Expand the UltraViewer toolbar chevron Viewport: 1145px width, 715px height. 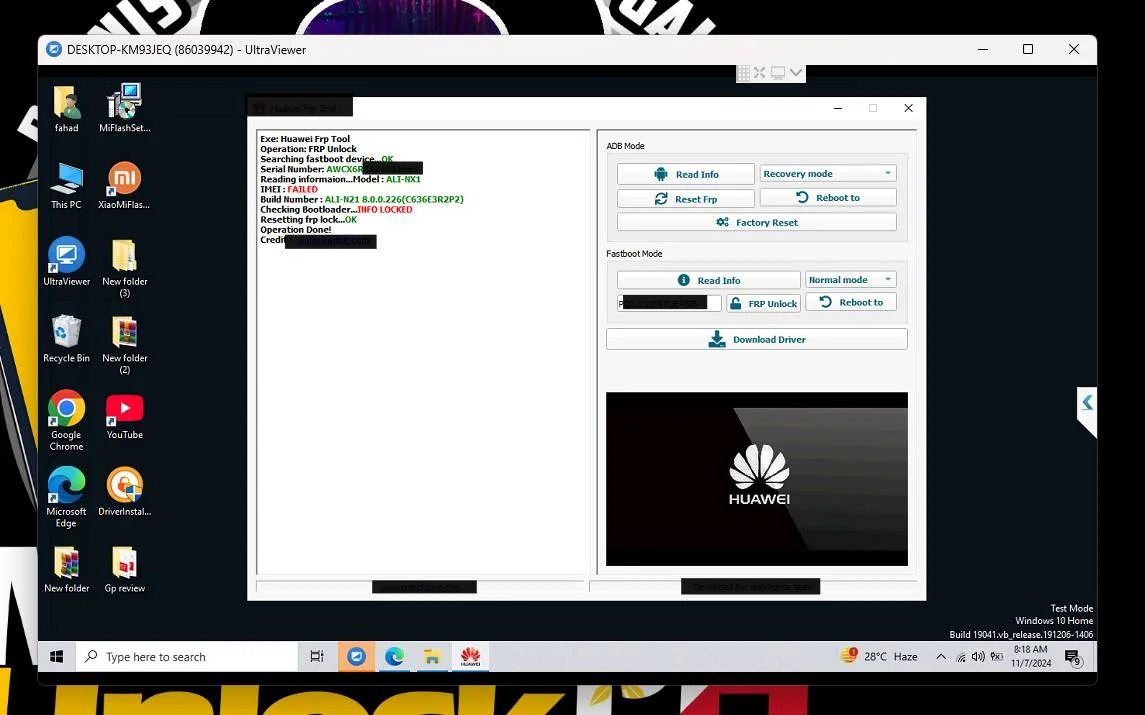tap(796, 72)
